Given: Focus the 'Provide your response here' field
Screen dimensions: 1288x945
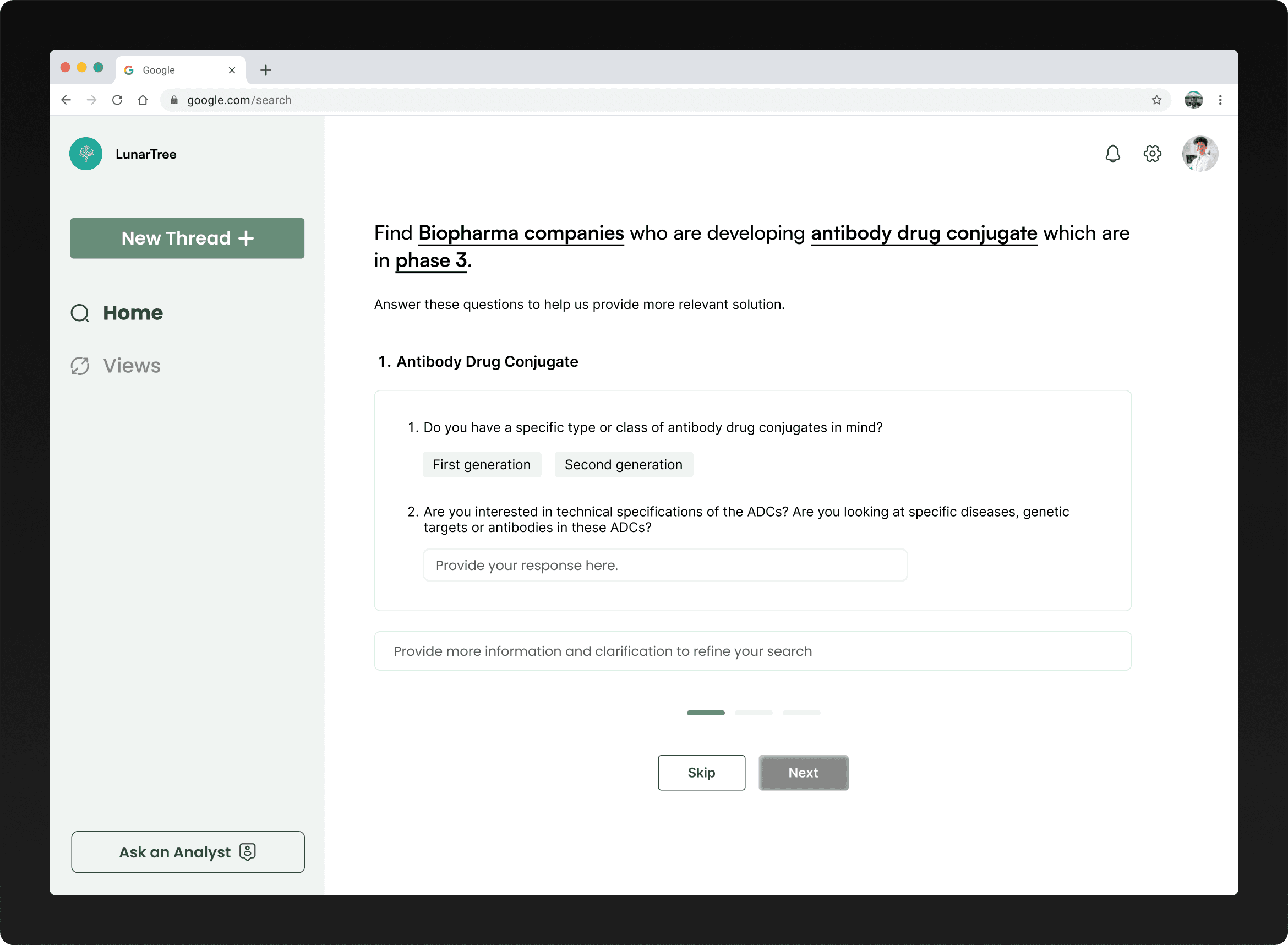Looking at the screenshot, I should click(664, 565).
